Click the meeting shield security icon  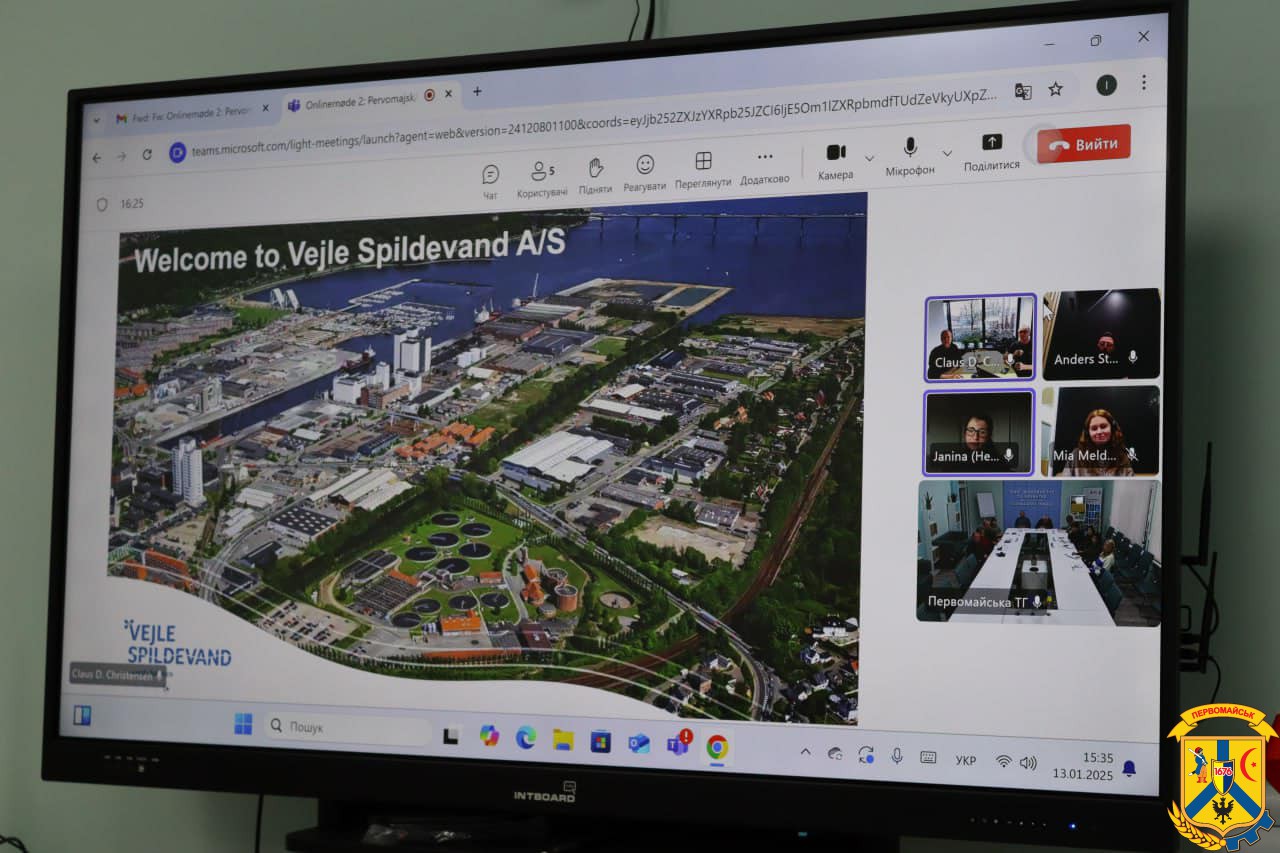tap(102, 204)
